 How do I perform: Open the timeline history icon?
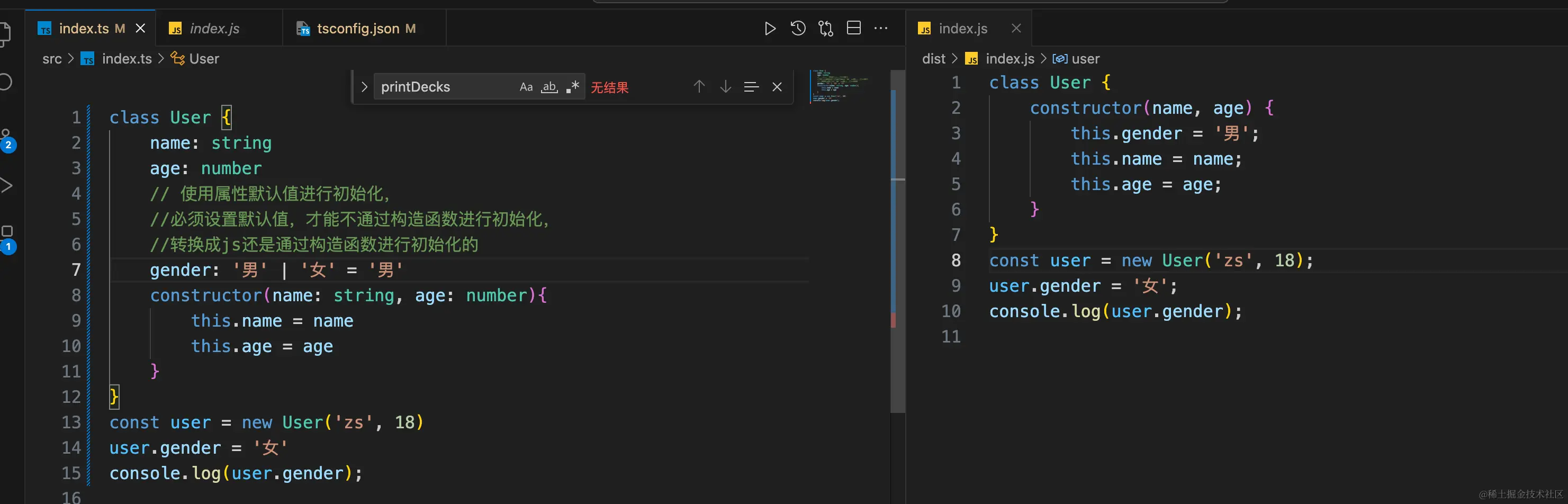tap(798, 29)
